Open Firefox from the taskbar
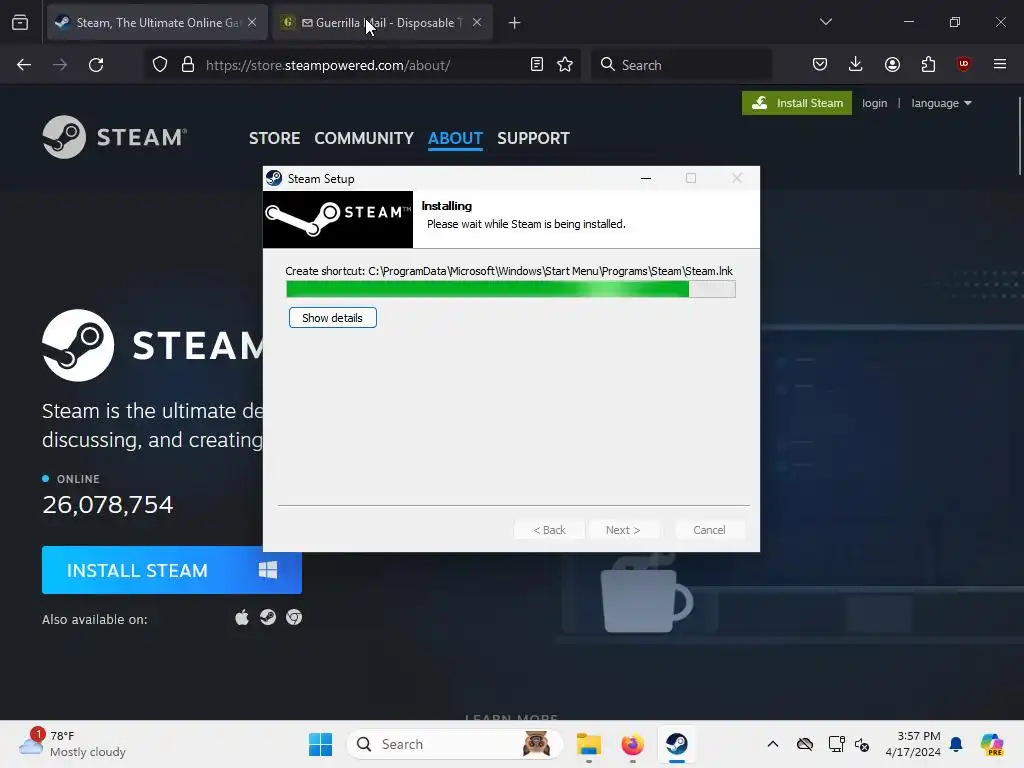This screenshot has width=1024, height=768. pyautogui.click(x=632, y=744)
